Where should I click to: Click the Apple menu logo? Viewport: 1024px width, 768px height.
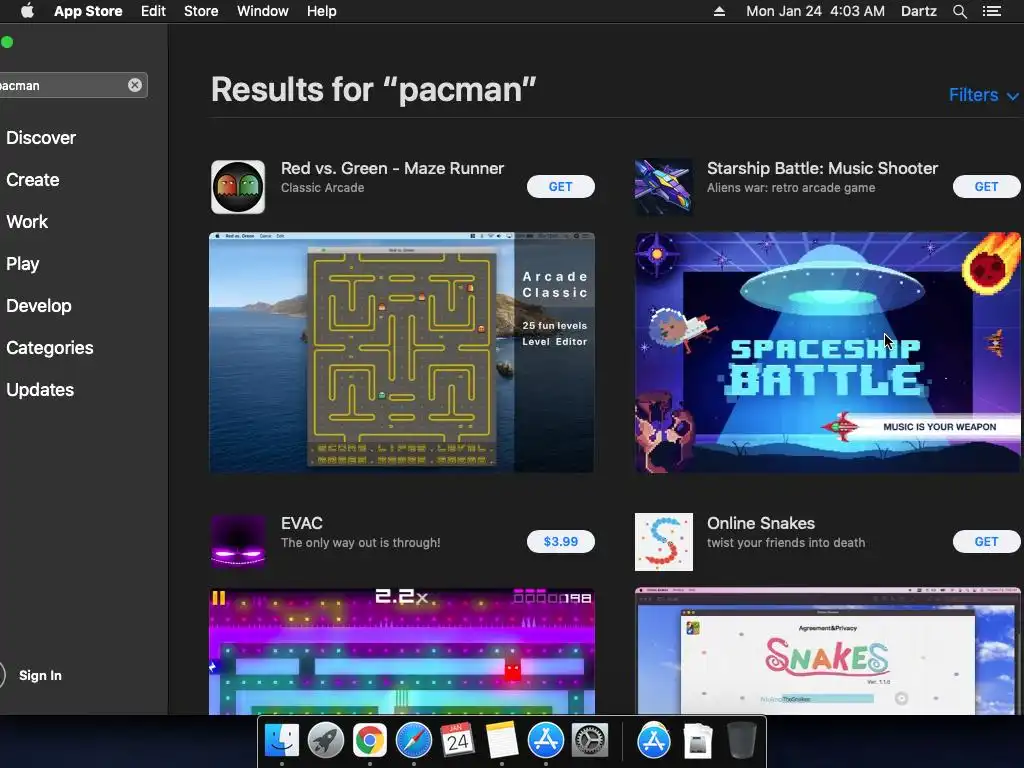(x=27, y=11)
